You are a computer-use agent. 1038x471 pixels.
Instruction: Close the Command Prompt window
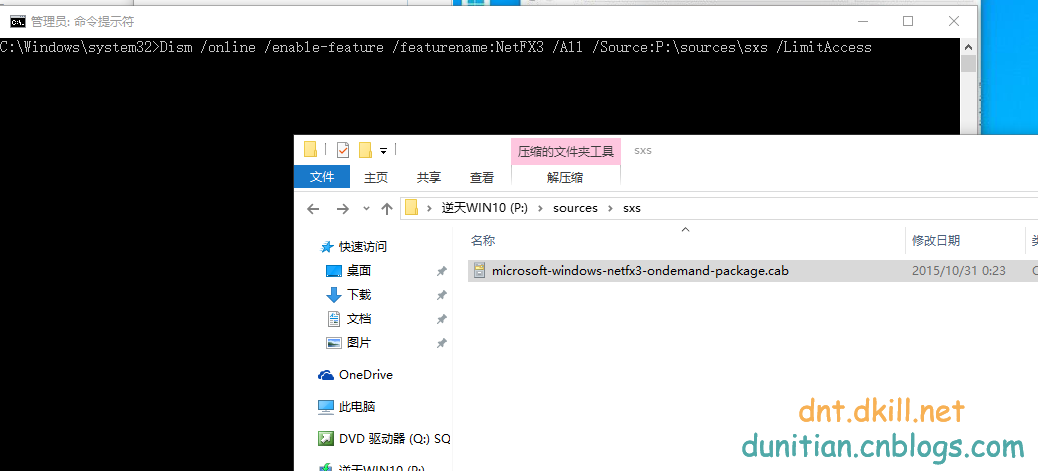954,21
